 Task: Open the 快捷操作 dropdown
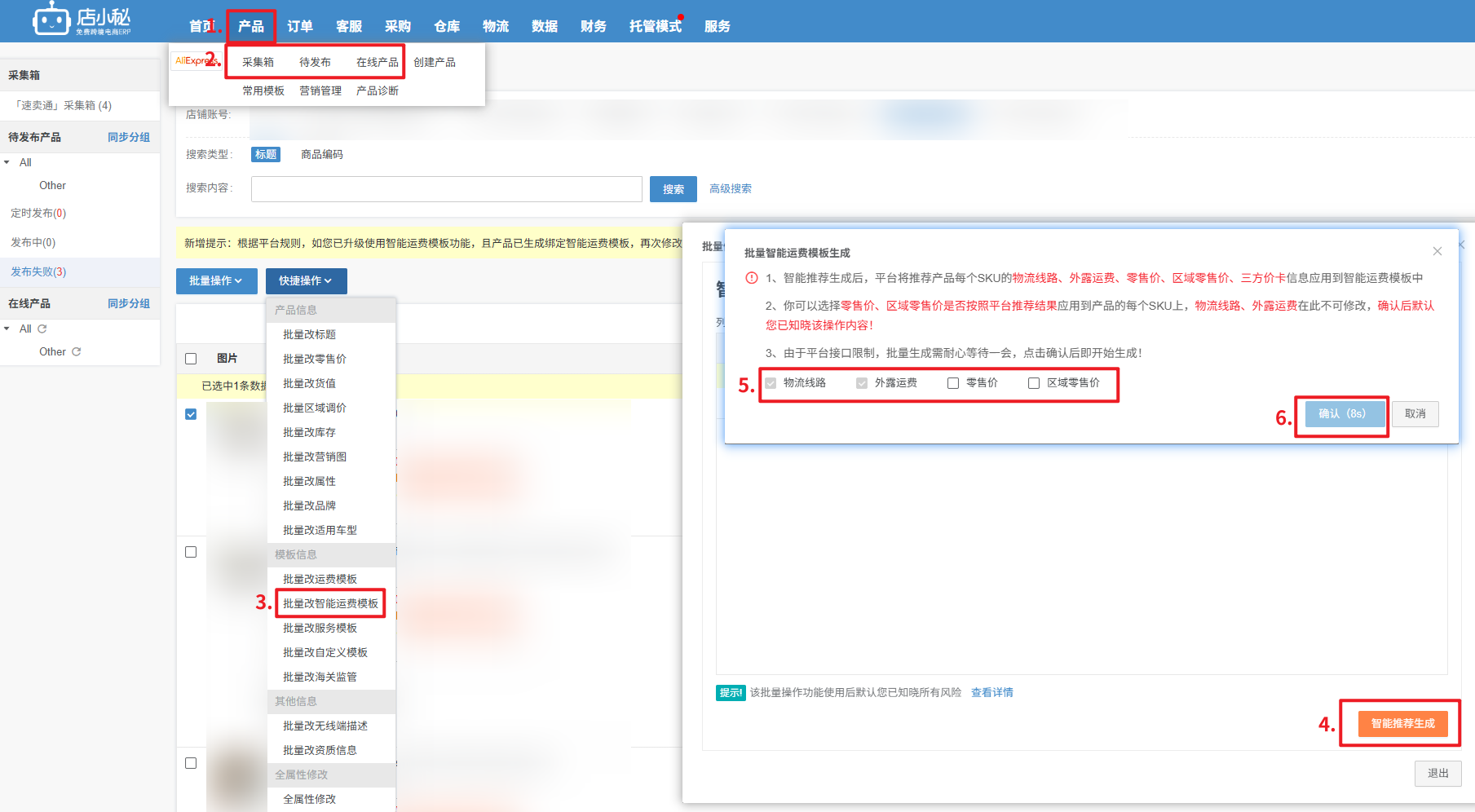[x=306, y=280]
